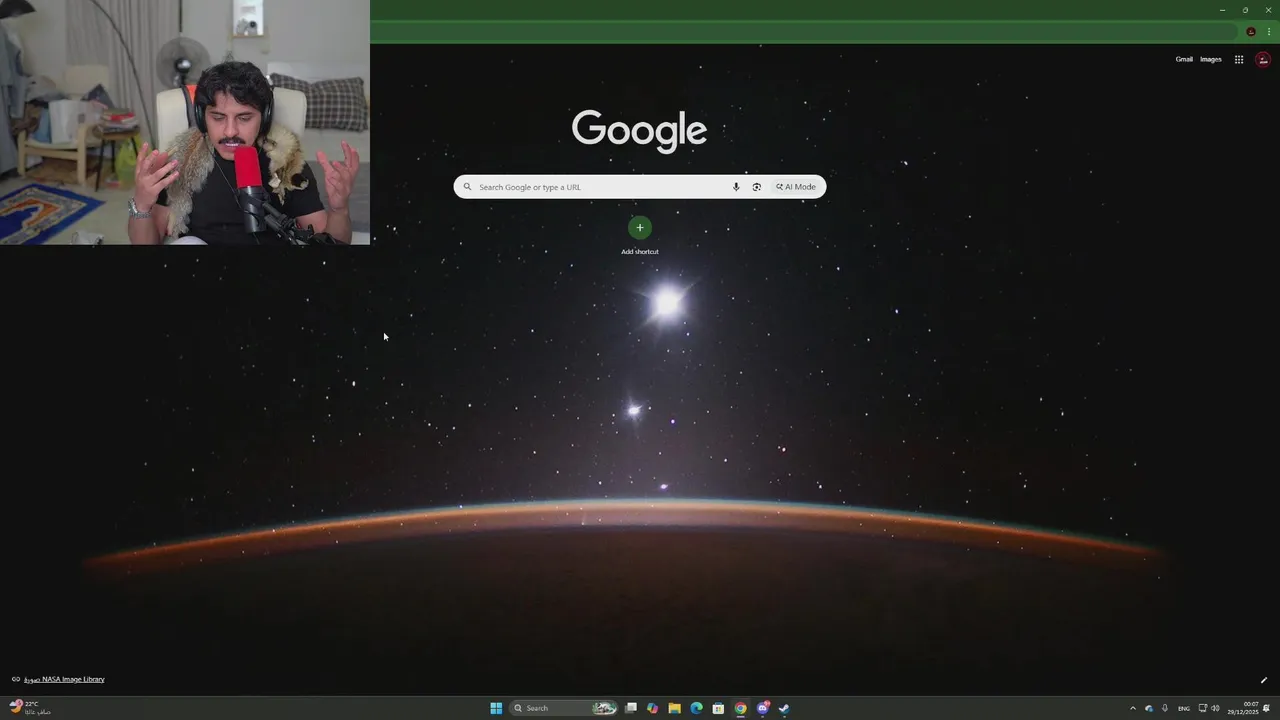Open Gmail link
The image size is (1280, 720).
coord(1184,59)
